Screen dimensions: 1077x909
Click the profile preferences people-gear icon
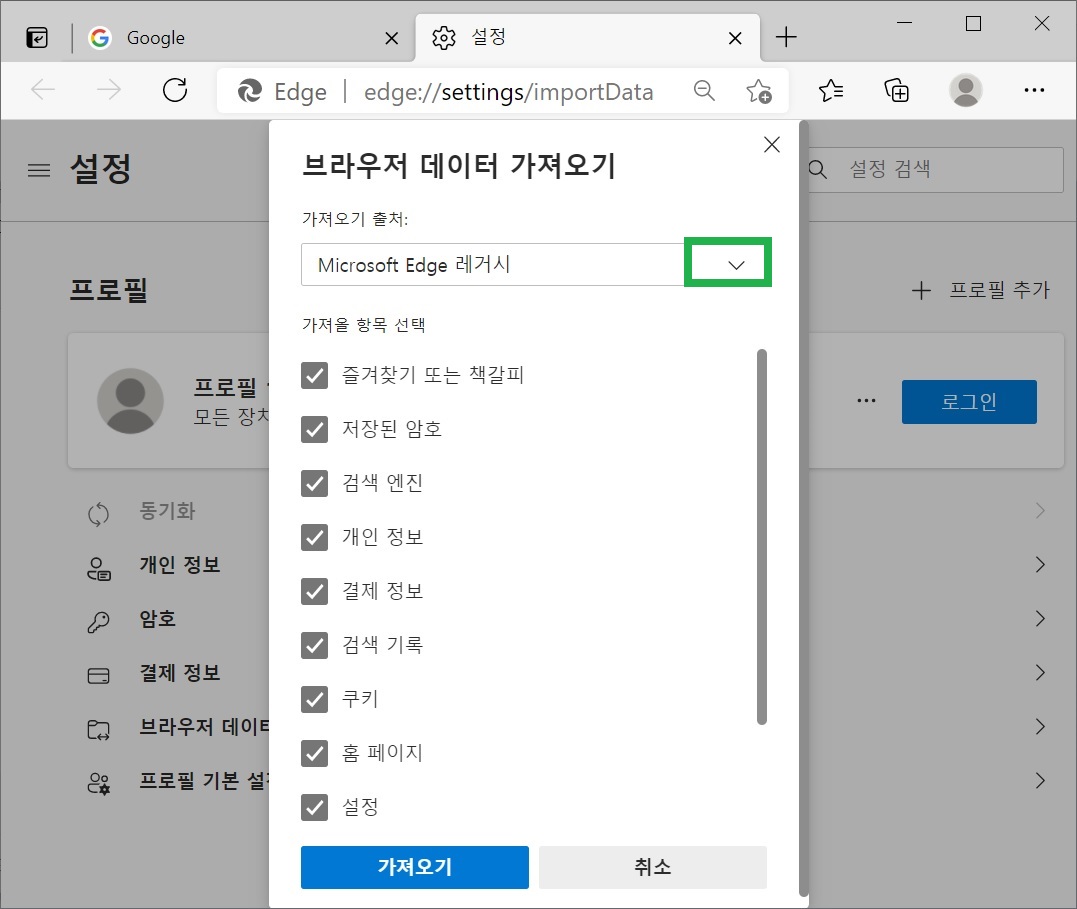[98, 784]
